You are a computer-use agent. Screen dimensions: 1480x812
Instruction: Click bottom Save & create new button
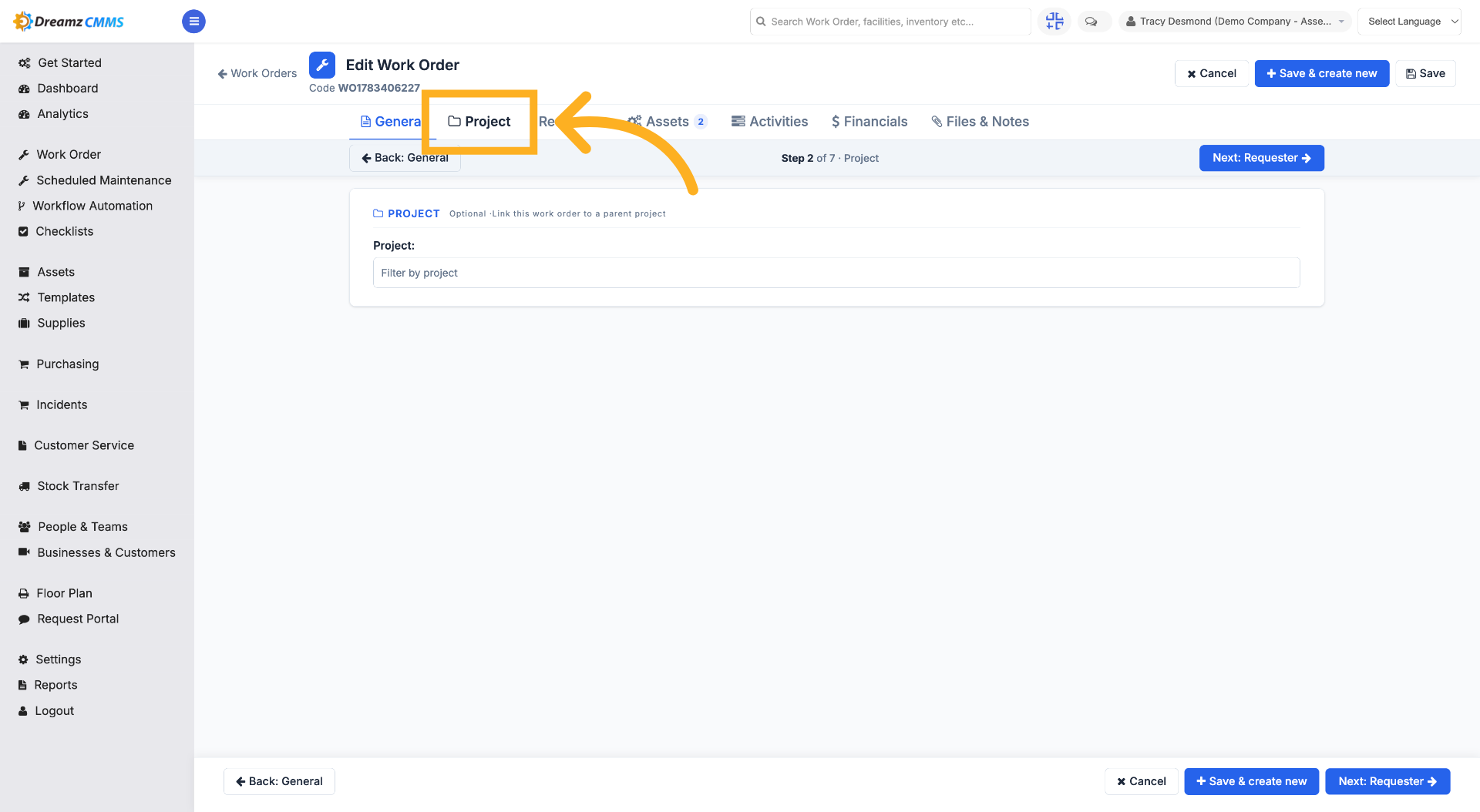pos(1252,781)
